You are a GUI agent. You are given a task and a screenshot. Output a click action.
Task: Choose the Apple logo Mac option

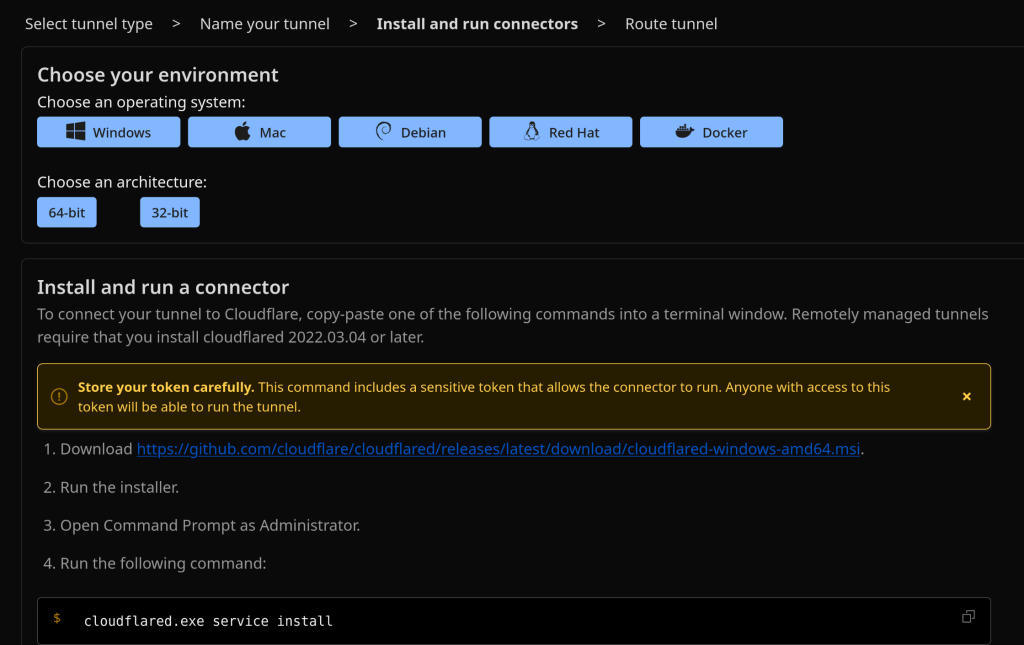(259, 132)
